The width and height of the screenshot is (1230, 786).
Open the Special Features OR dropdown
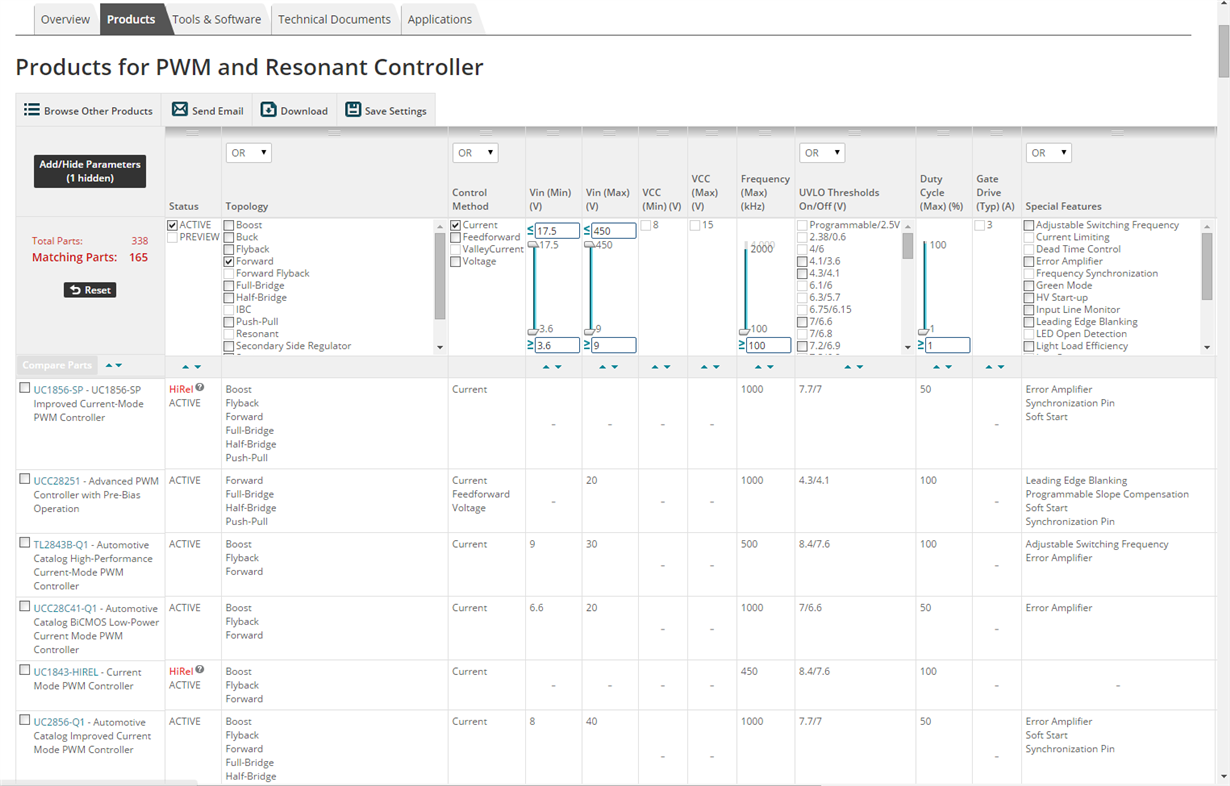[1048, 153]
